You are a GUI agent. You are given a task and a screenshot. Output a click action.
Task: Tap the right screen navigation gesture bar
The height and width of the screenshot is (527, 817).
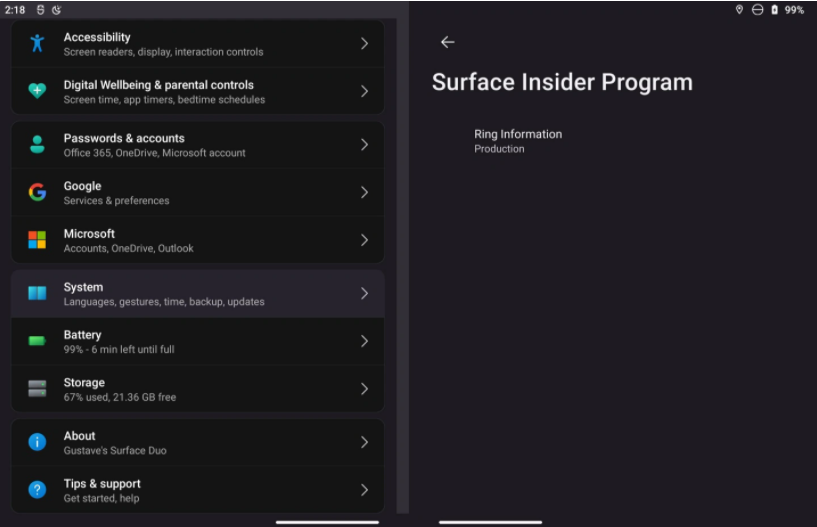490,522
